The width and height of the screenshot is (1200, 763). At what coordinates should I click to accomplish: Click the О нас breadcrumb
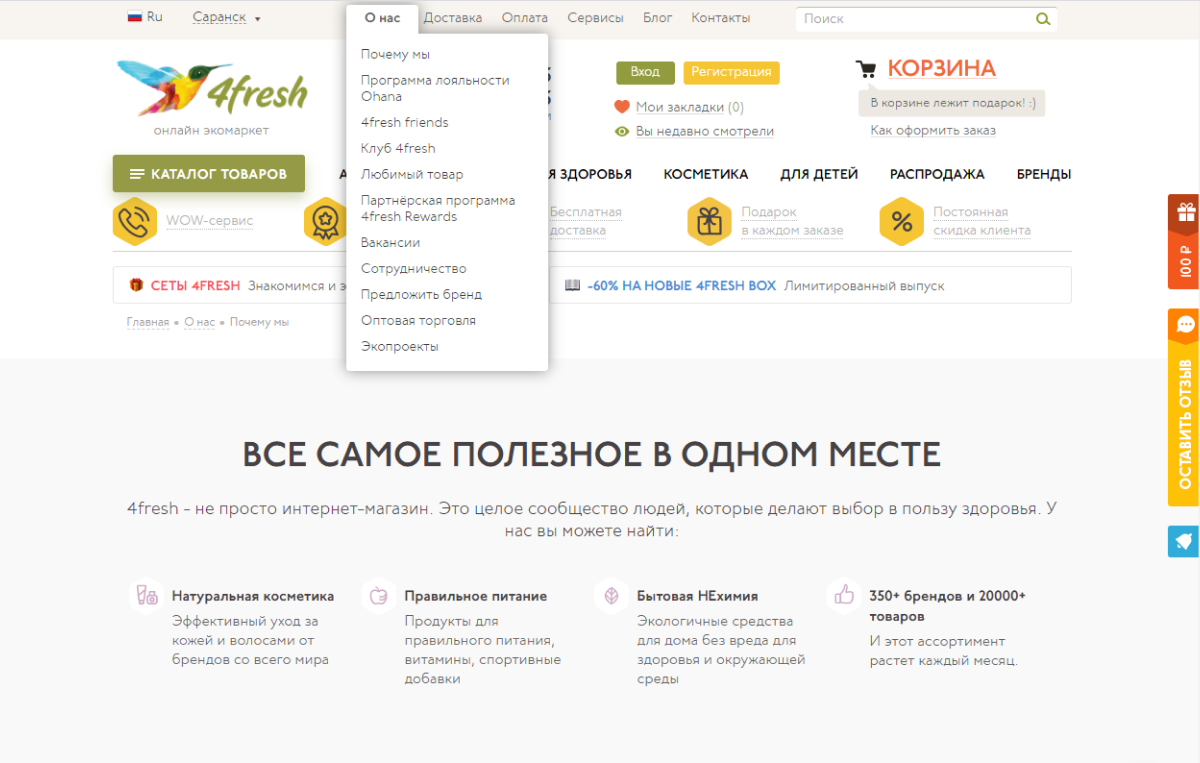200,322
